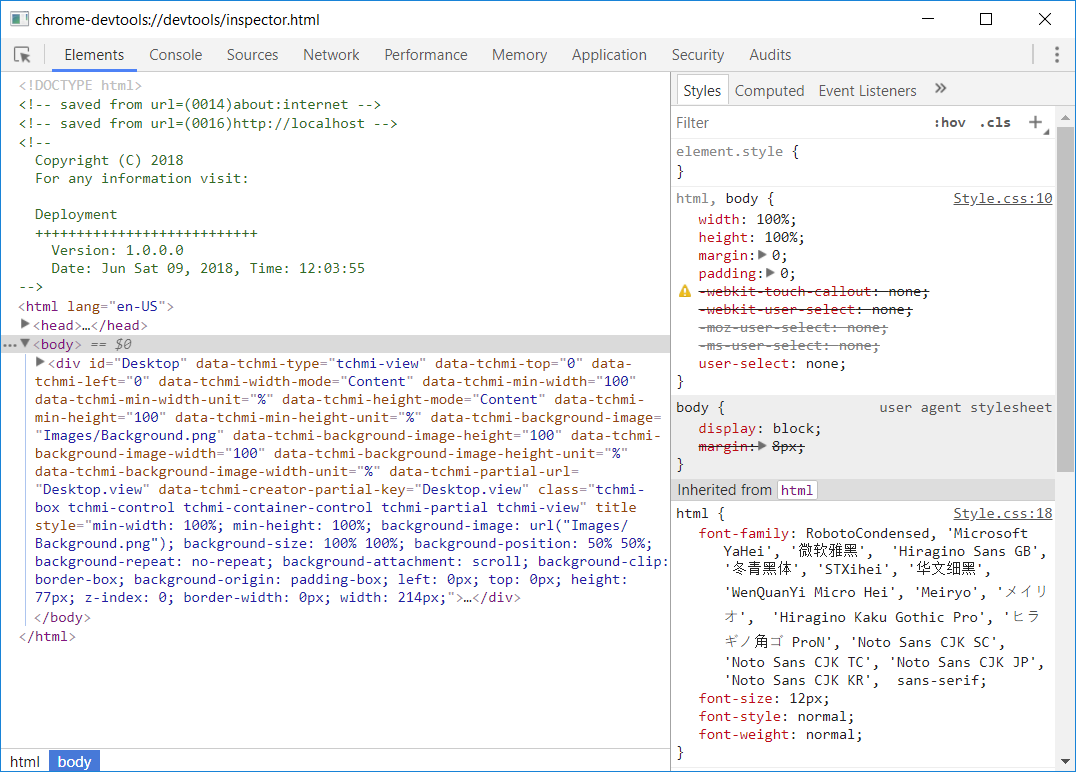Click the Styles scrollbar up arrow
The height and width of the screenshot is (772, 1076).
click(1065, 118)
